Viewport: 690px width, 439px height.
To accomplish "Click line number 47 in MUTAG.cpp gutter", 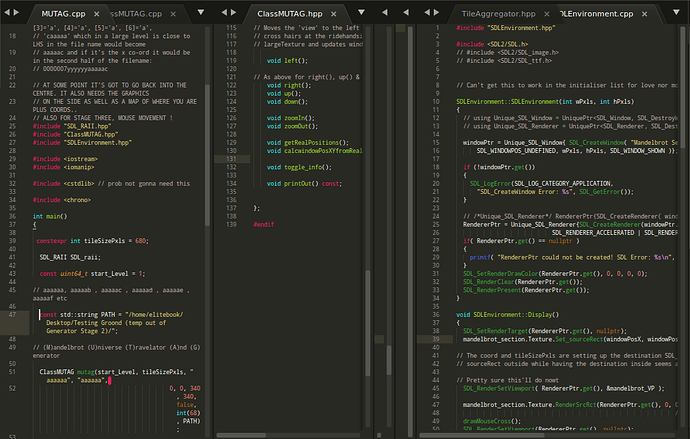I will (x=12, y=315).
